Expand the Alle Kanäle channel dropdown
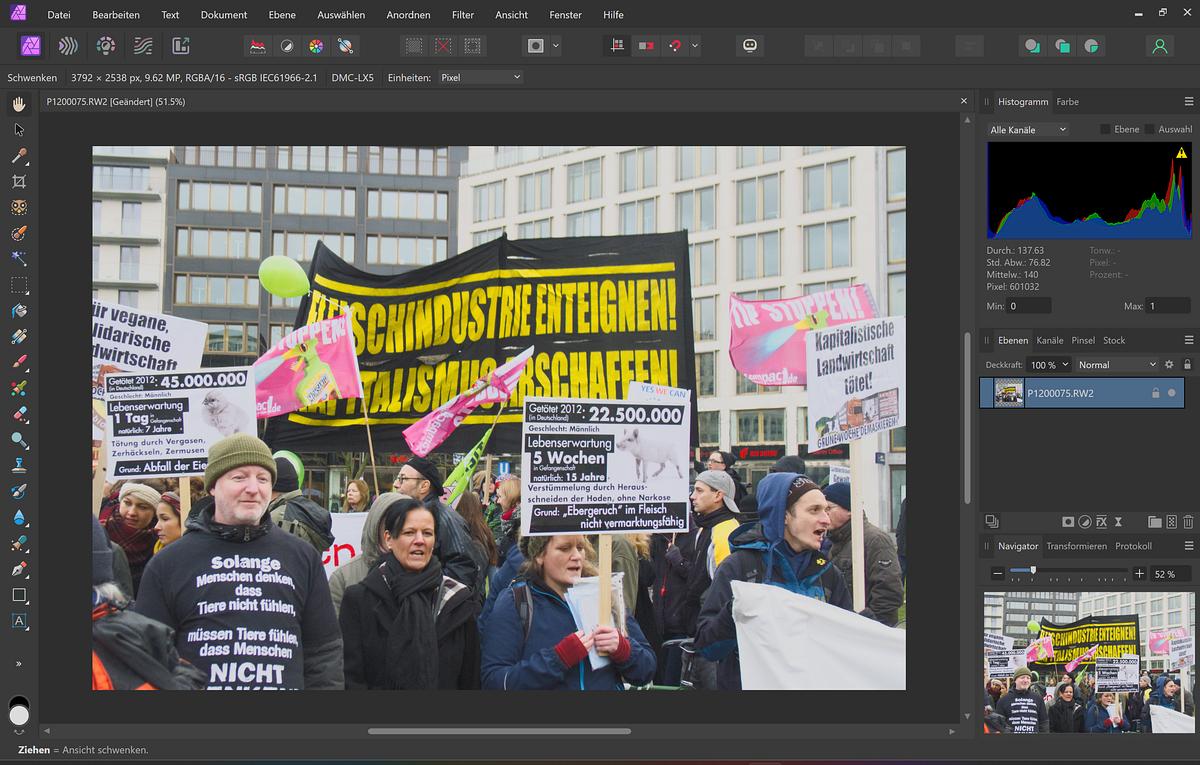 [1027, 130]
